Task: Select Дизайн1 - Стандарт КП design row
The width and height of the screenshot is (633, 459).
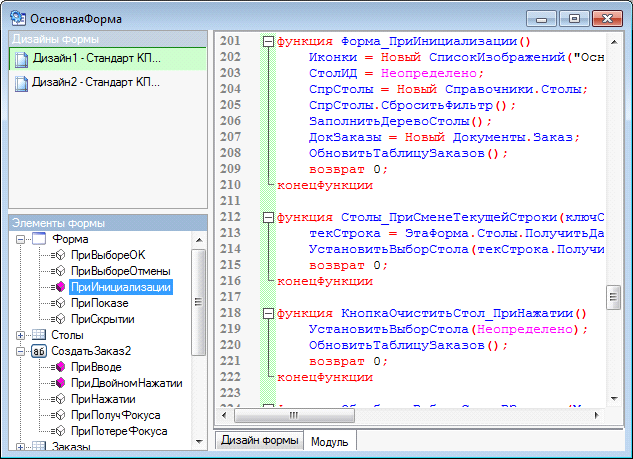Action: 108,59
